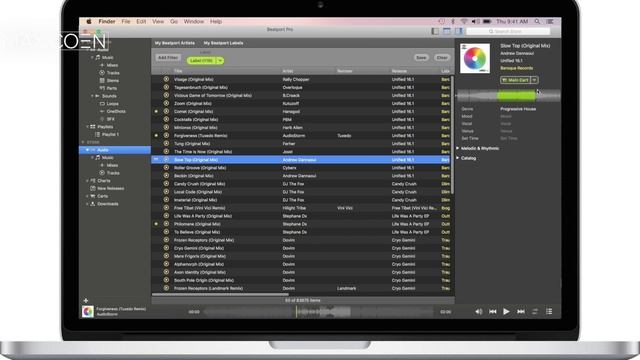Click the track icon beside Frozen Receptors (Landmark Remix)
Image resolution: width=640 pixels, height=360 pixels.
coord(166,288)
